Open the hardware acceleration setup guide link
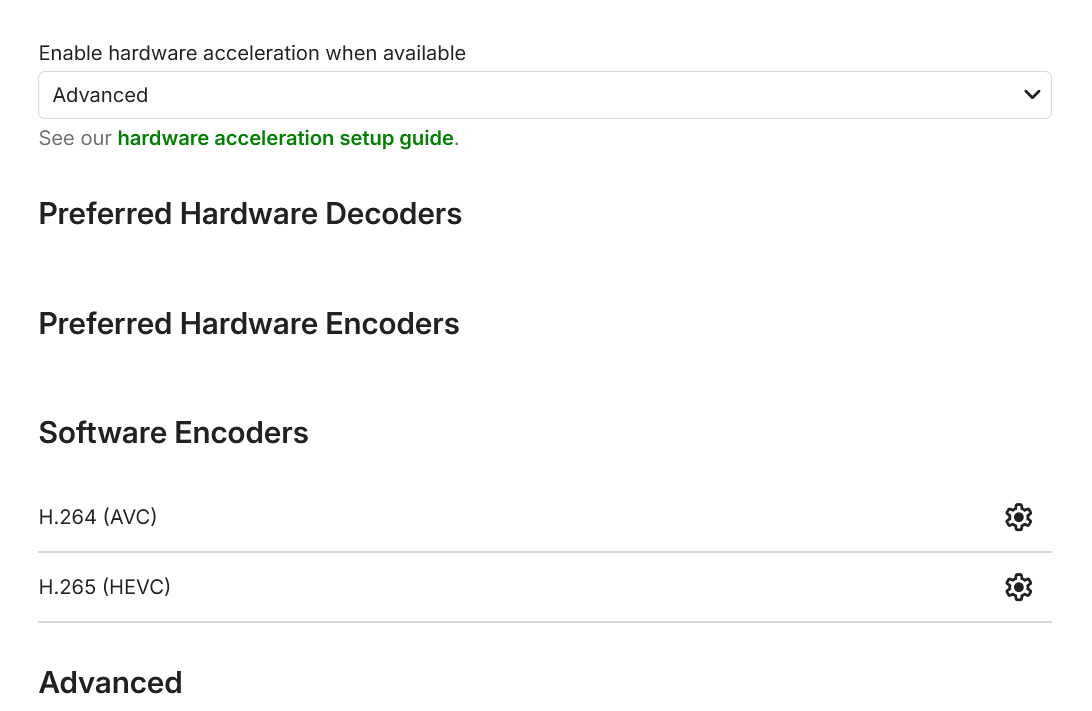Image resolution: width=1092 pixels, height=711 pixels. pos(285,138)
